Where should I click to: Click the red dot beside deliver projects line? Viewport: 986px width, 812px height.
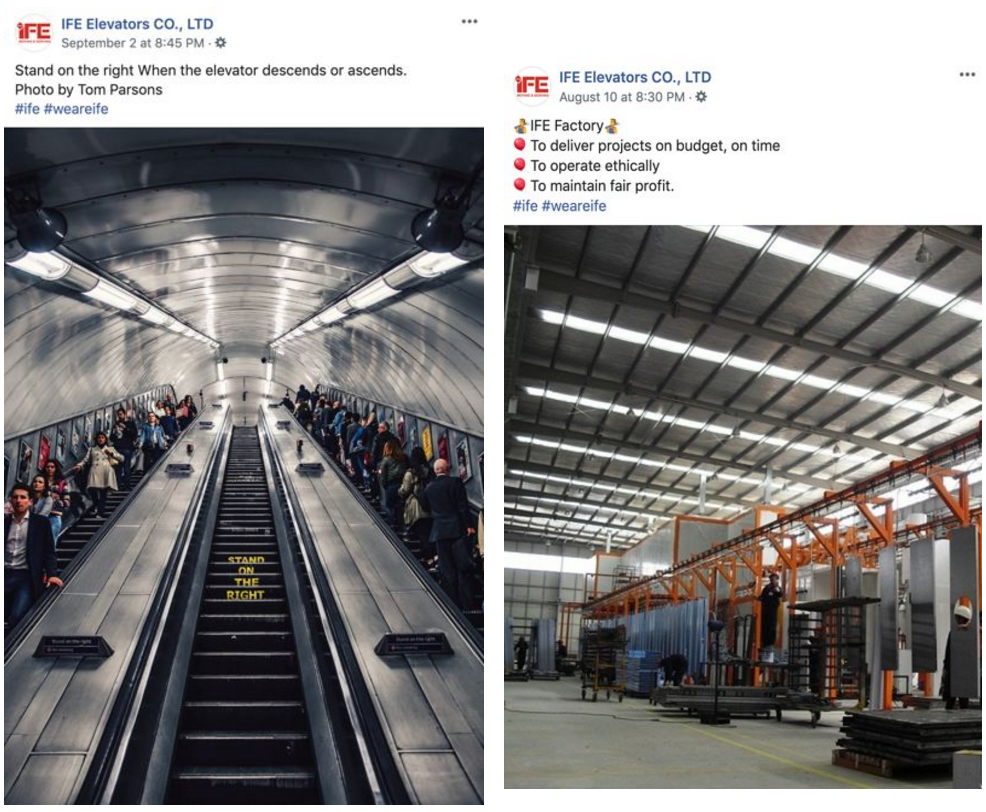tap(519, 145)
